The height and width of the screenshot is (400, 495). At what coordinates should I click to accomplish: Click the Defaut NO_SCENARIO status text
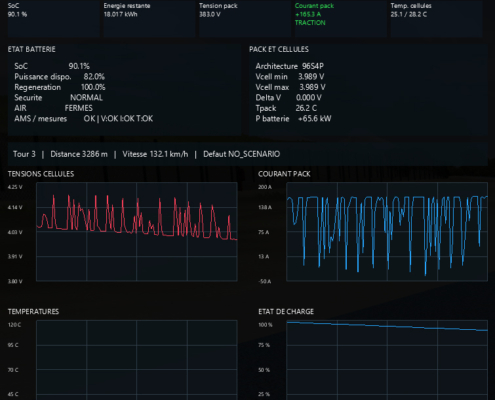point(241,154)
